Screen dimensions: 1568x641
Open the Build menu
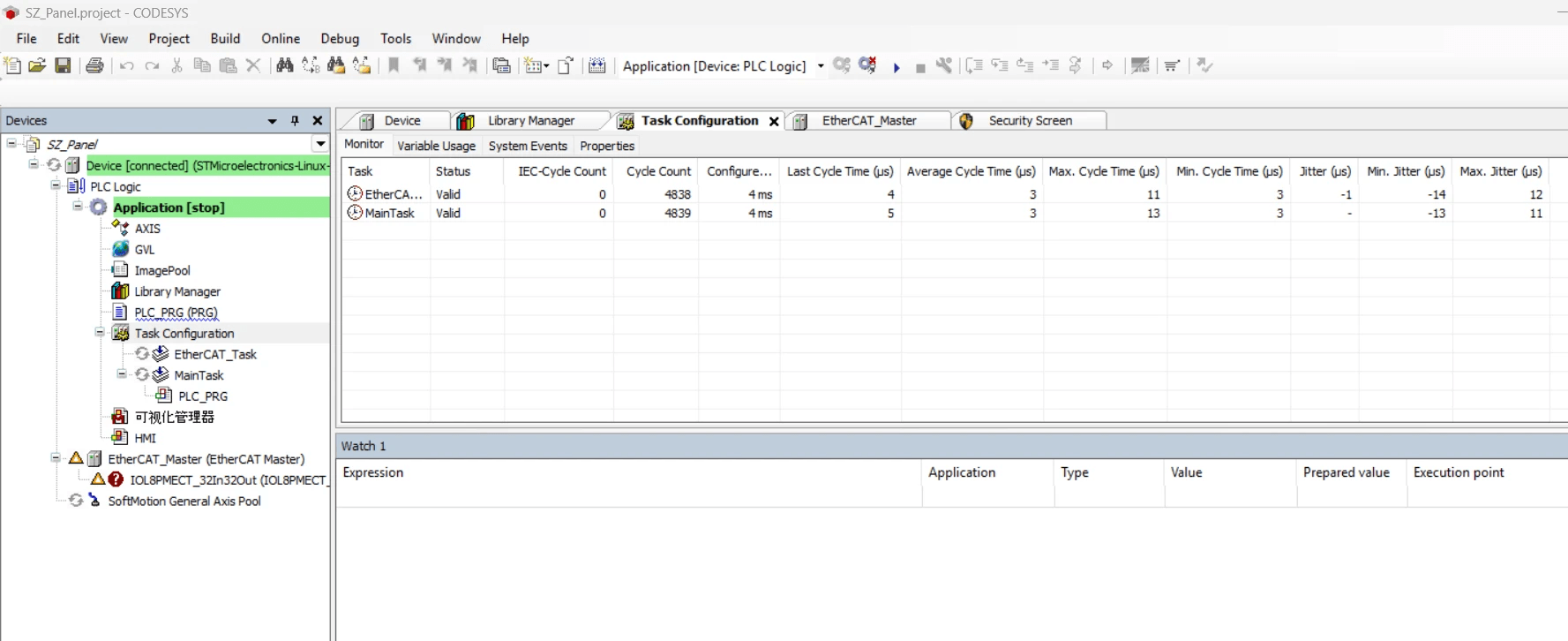click(225, 39)
